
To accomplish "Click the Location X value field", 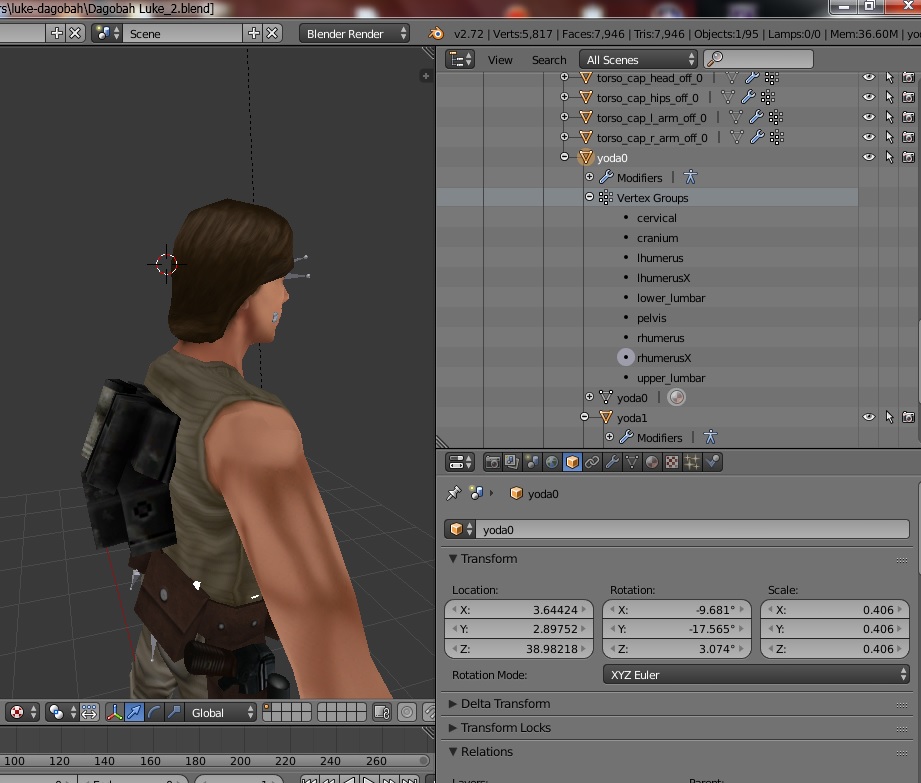I will pos(519,610).
